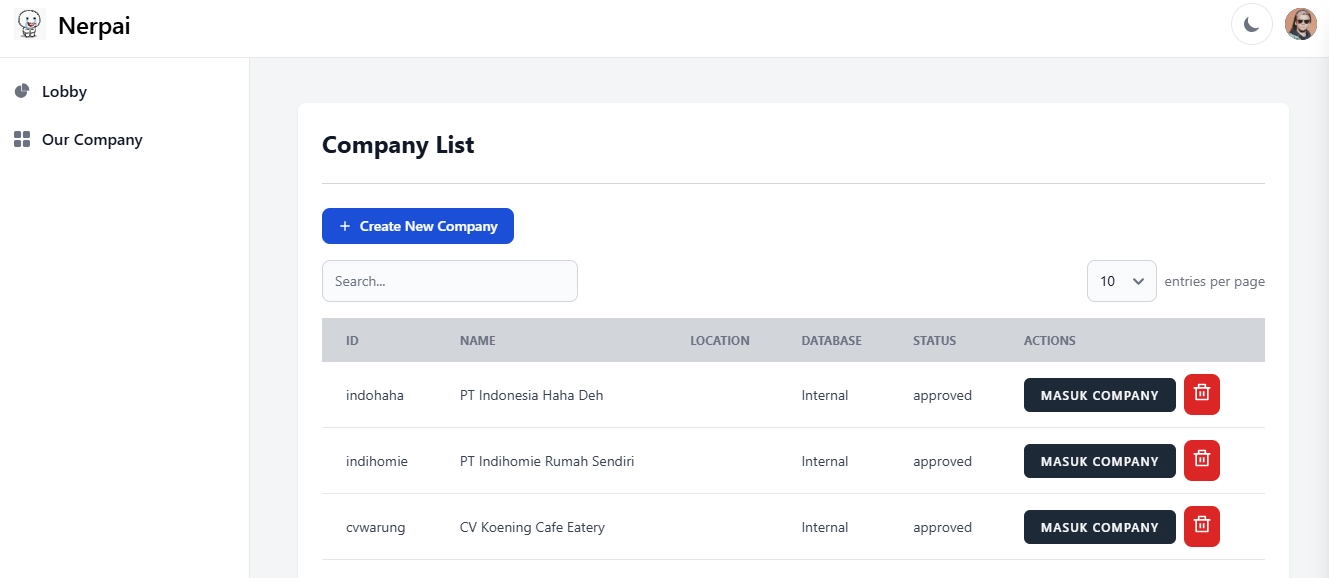
Task: Open the user profile avatar
Action: click(x=1300, y=25)
